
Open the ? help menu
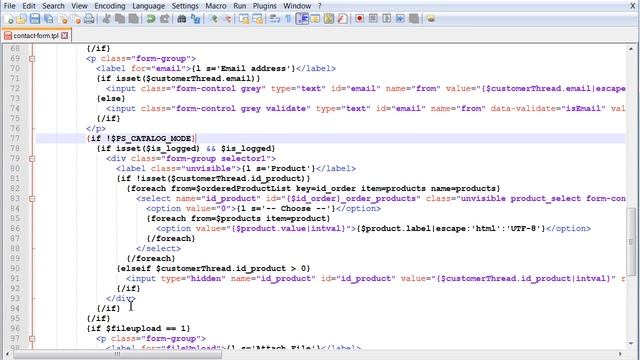point(320,6)
